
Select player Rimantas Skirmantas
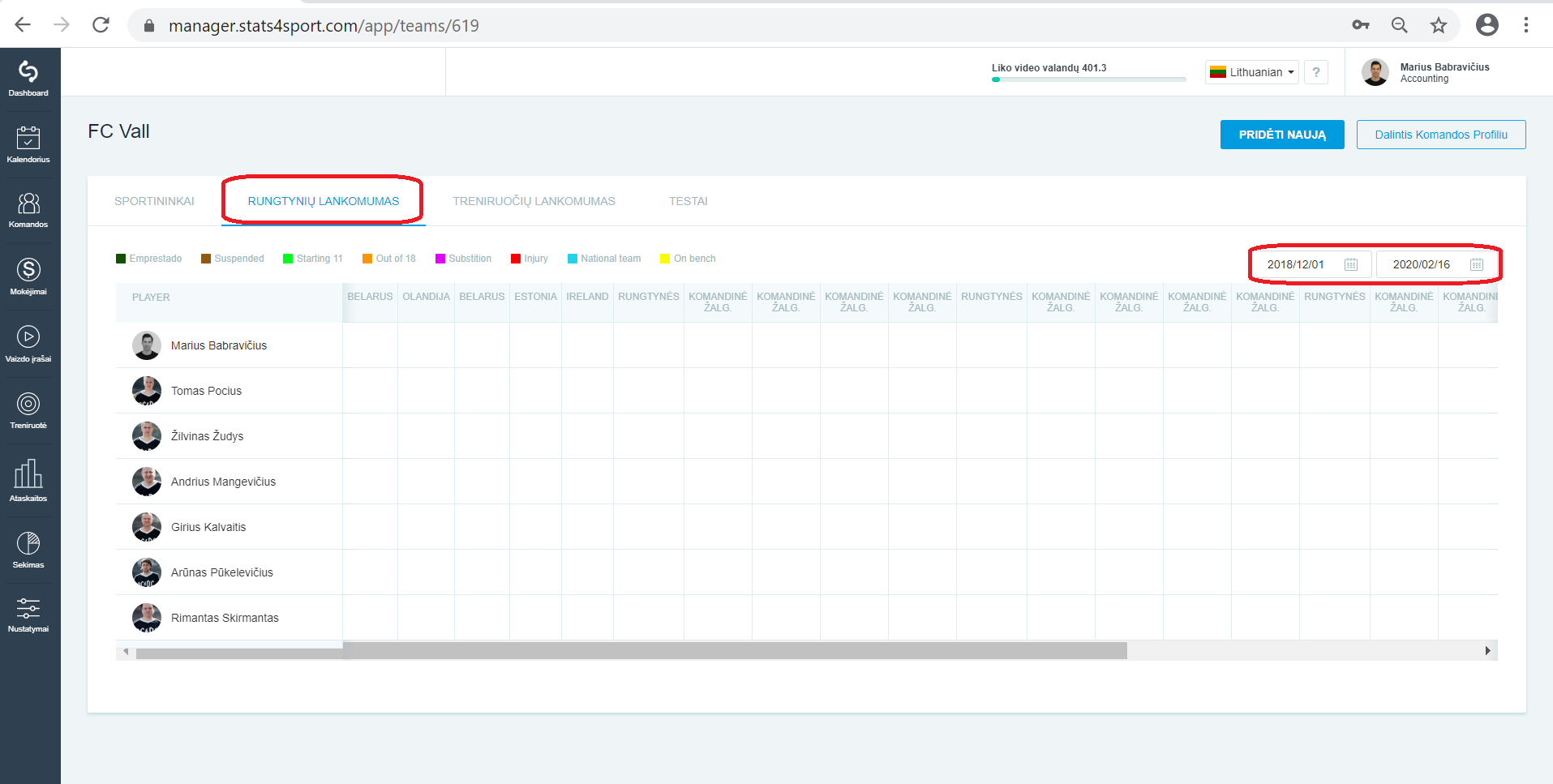pyautogui.click(x=225, y=618)
